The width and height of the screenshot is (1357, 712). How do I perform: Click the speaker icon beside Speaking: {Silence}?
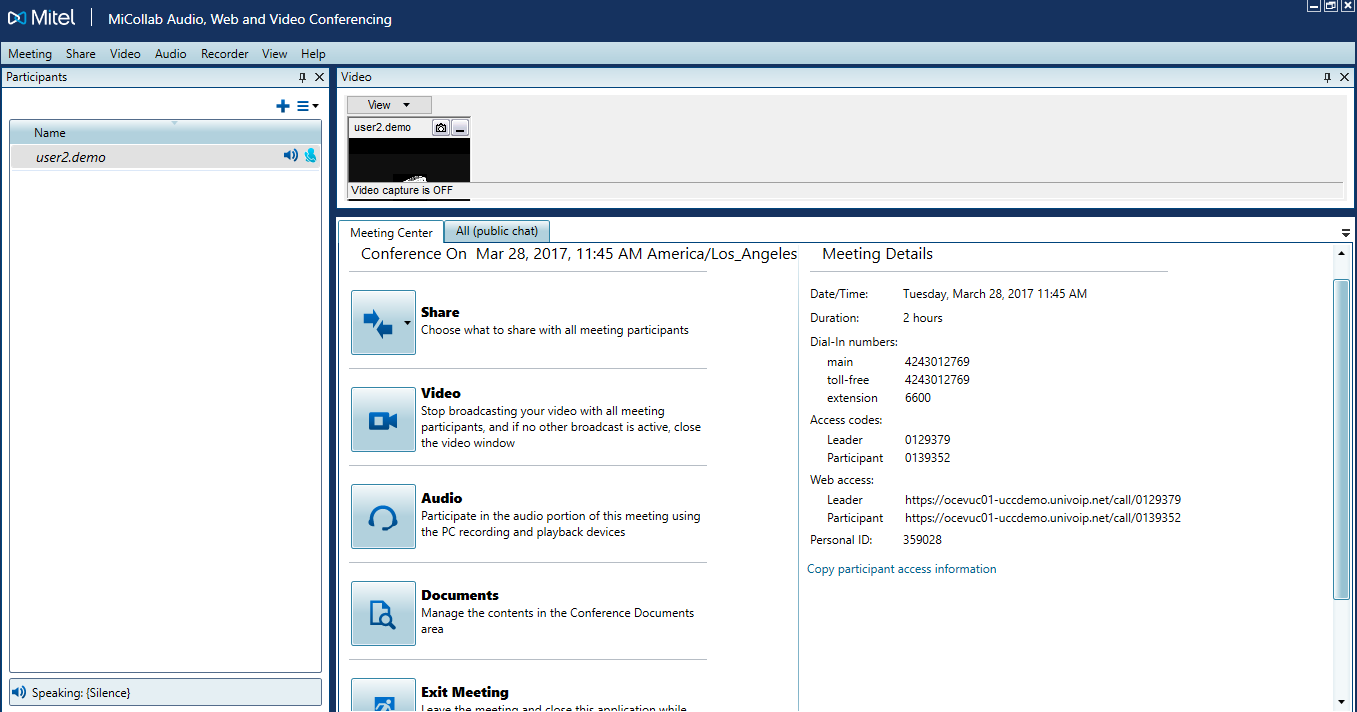coord(18,692)
